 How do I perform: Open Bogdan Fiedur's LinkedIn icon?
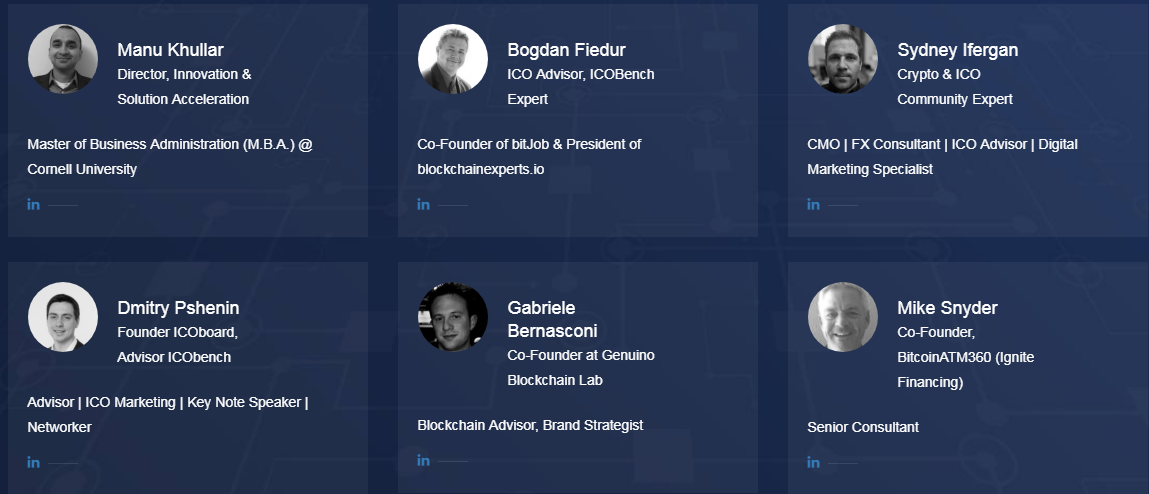click(424, 204)
